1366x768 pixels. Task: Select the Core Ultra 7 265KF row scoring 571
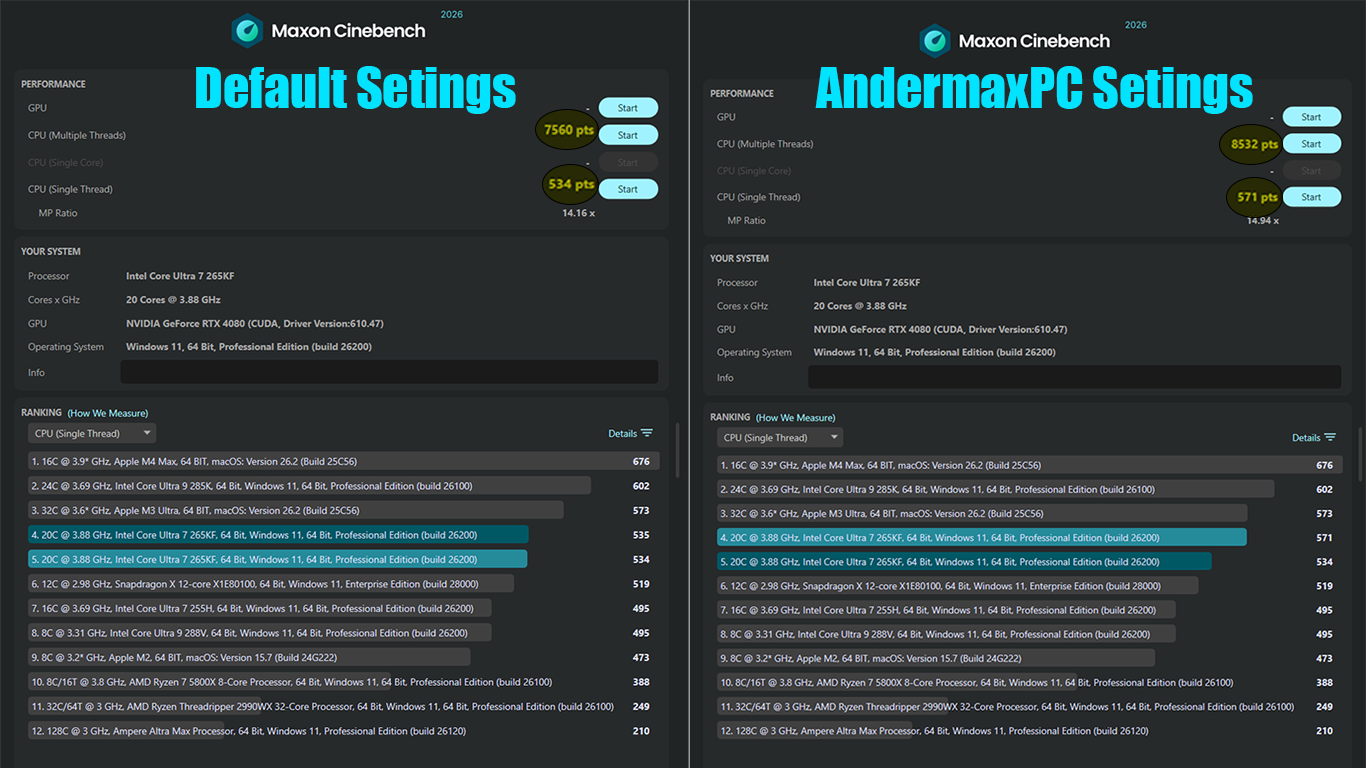1028,537
